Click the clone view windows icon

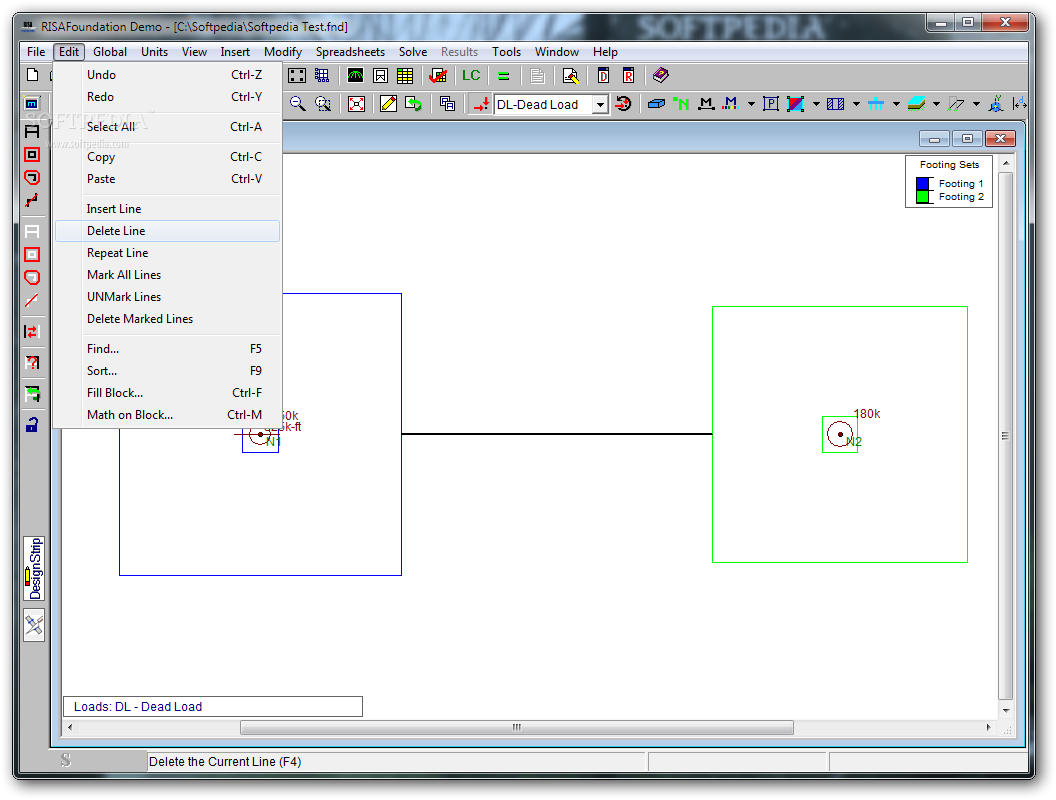(447, 104)
